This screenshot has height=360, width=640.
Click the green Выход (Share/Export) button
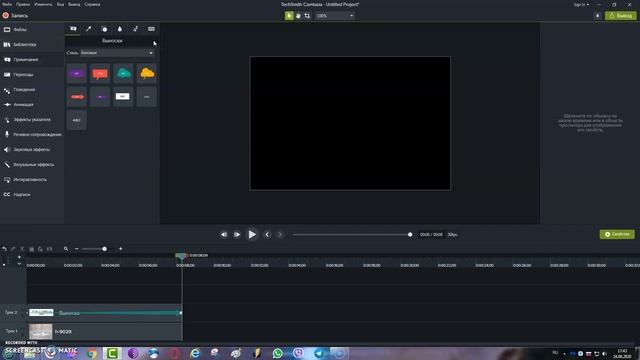point(620,16)
